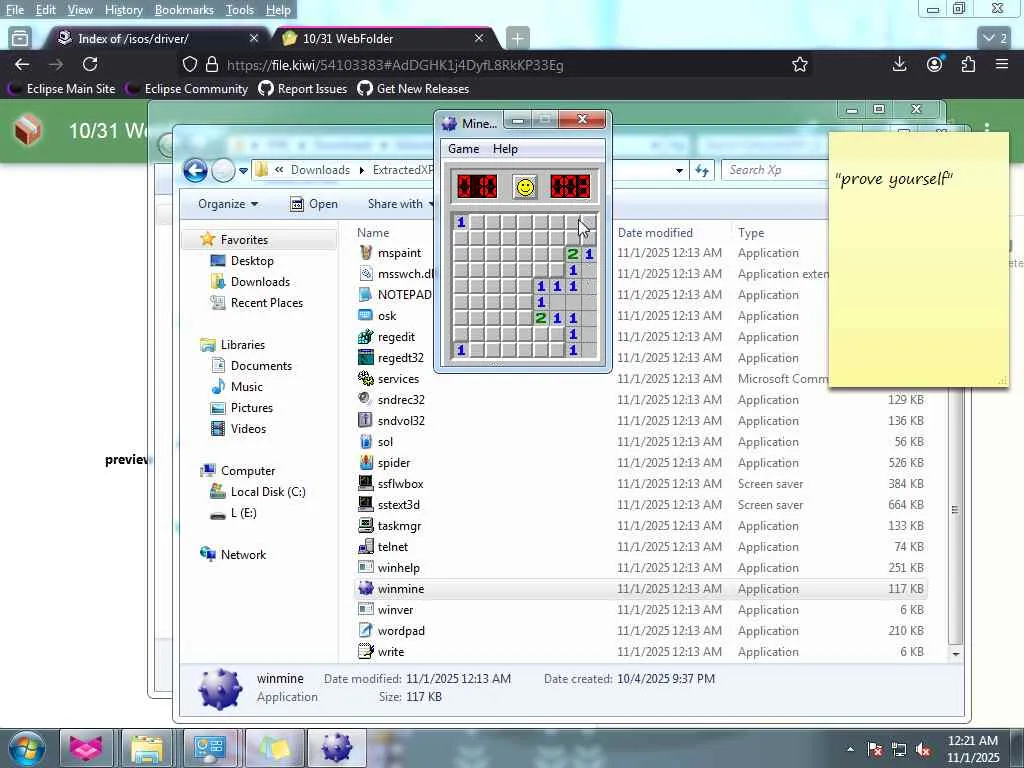Open a new Firefox tab
The width and height of the screenshot is (1024, 768).
point(517,39)
